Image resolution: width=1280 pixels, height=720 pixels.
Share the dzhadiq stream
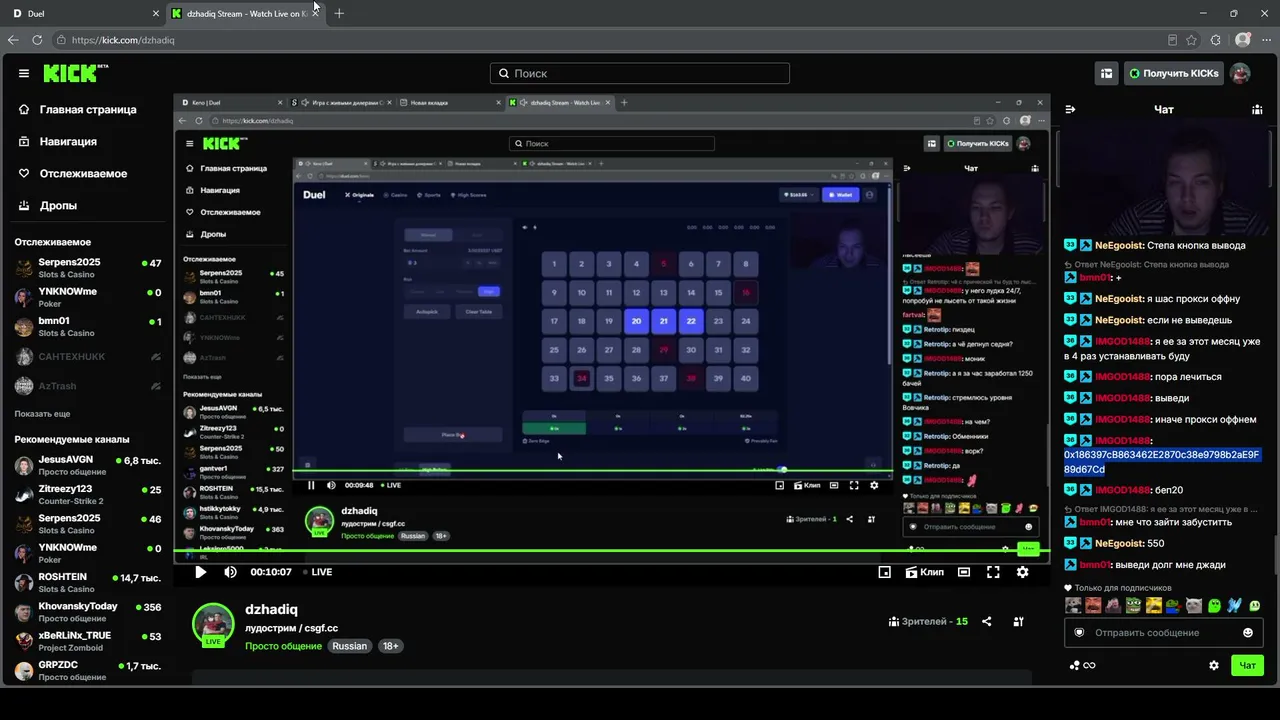pos(987,621)
